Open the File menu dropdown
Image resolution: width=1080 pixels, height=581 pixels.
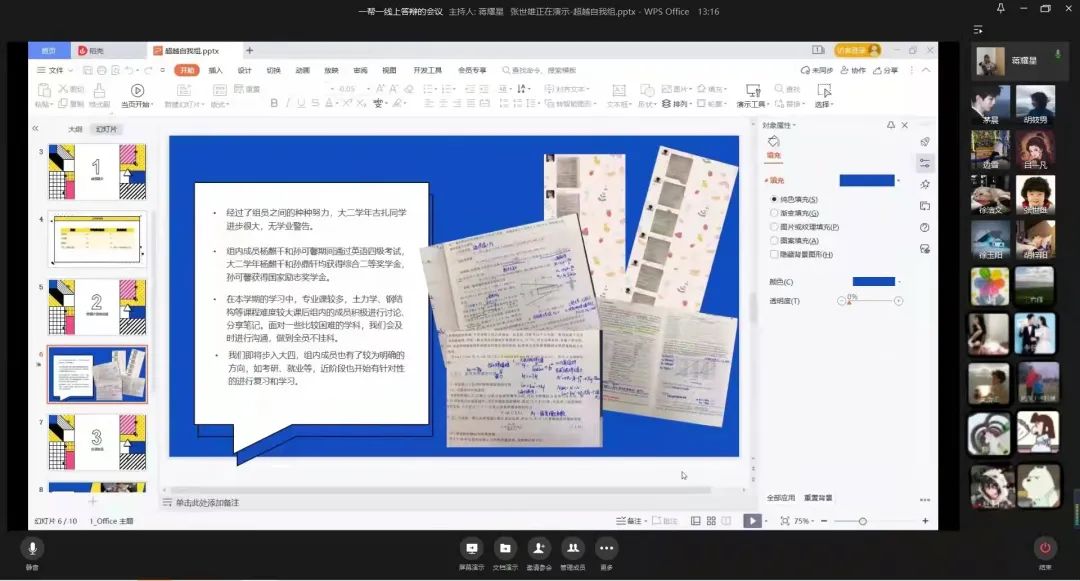[x=55, y=70]
